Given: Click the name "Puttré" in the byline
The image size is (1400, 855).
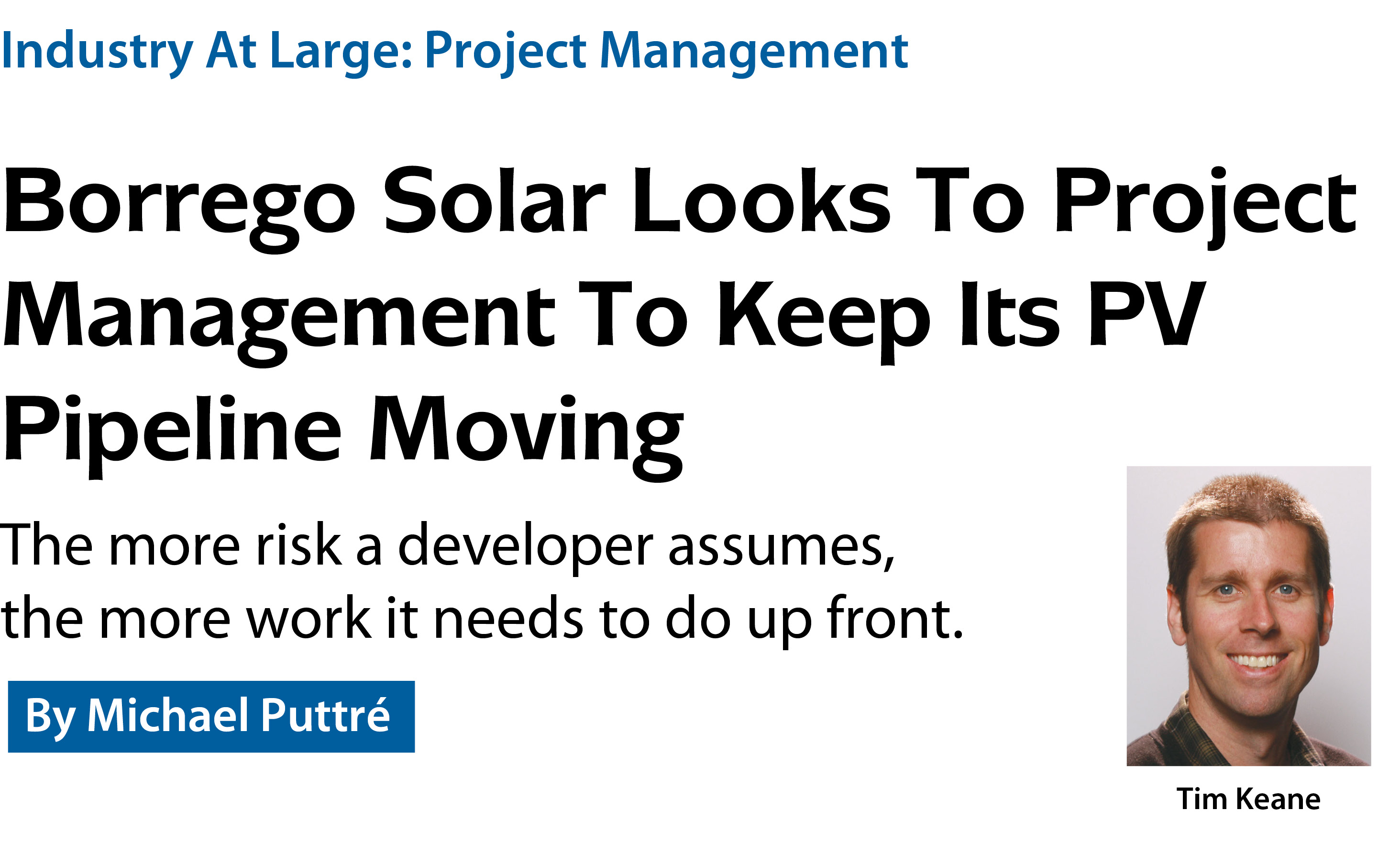Looking at the screenshot, I should [x=325, y=716].
